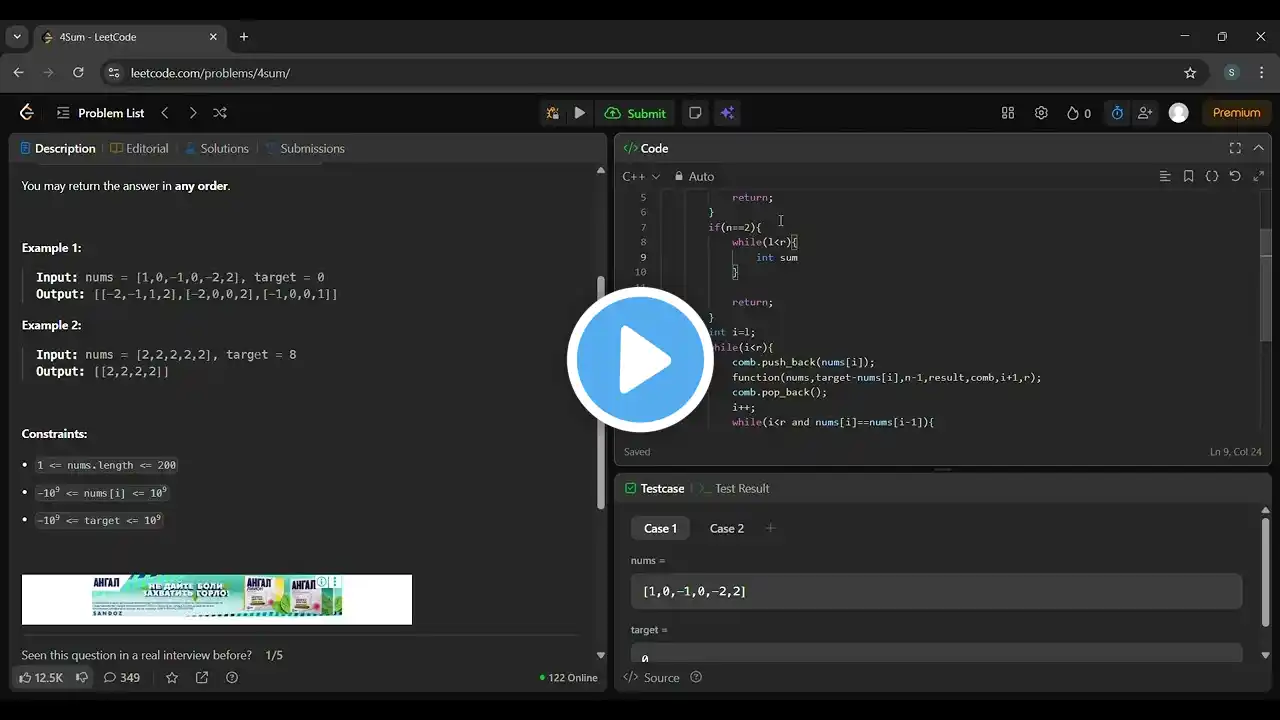
Task: Star this problem as favorite
Action: [x=172, y=677]
